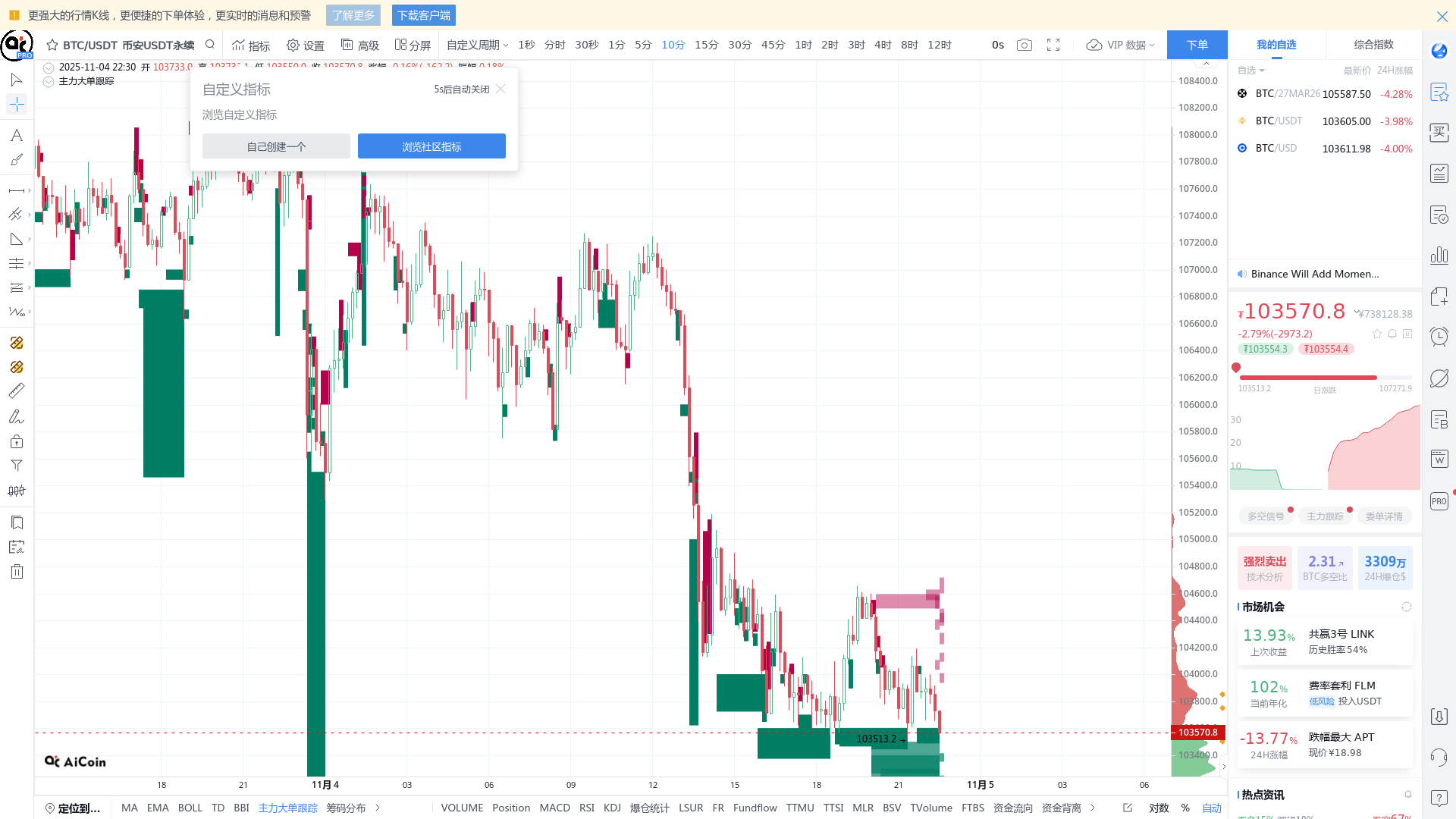Click the search icon beside BTC/USDT

[x=210, y=45]
